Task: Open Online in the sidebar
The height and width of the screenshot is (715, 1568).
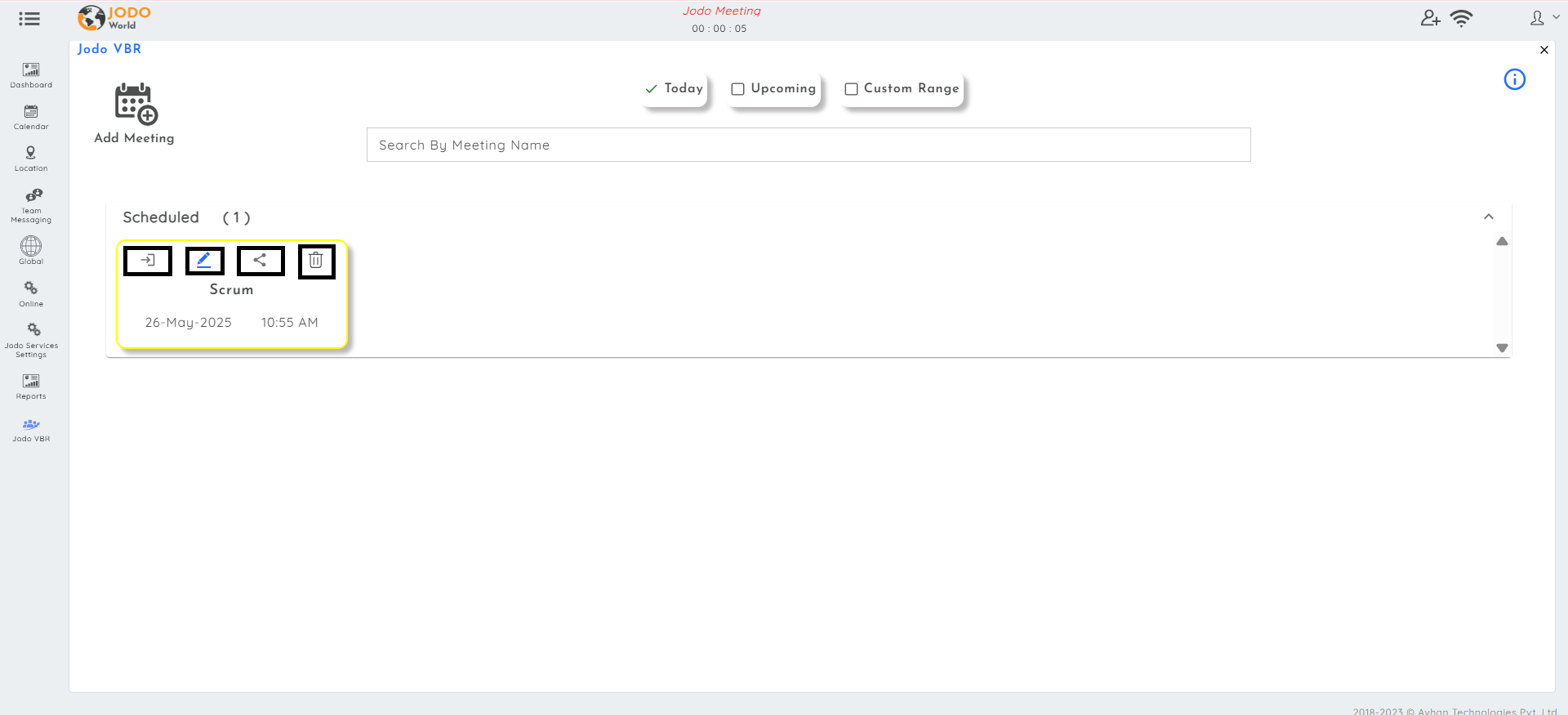Action: pyautogui.click(x=31, y=293)
